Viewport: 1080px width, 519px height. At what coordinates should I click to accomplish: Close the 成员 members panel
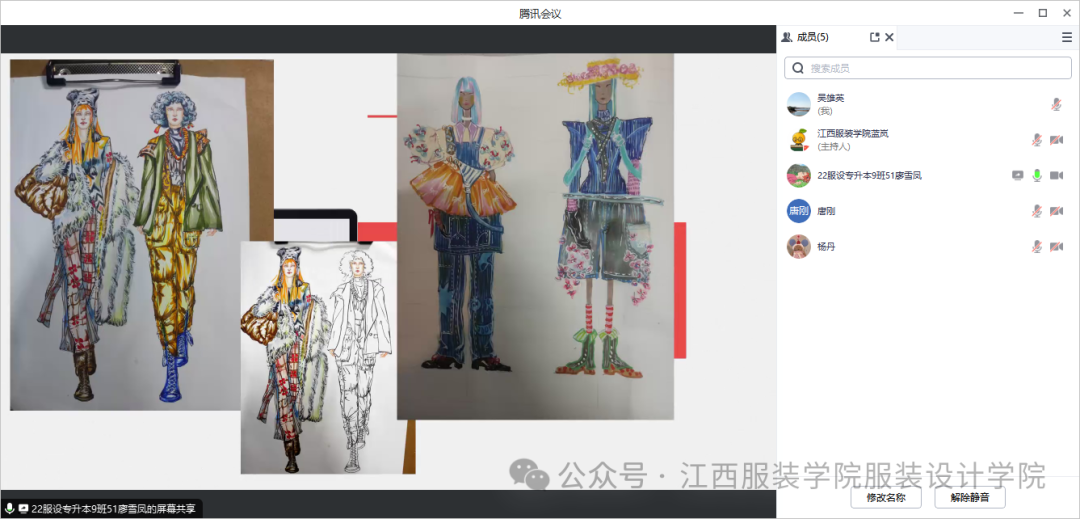[889, 37]
